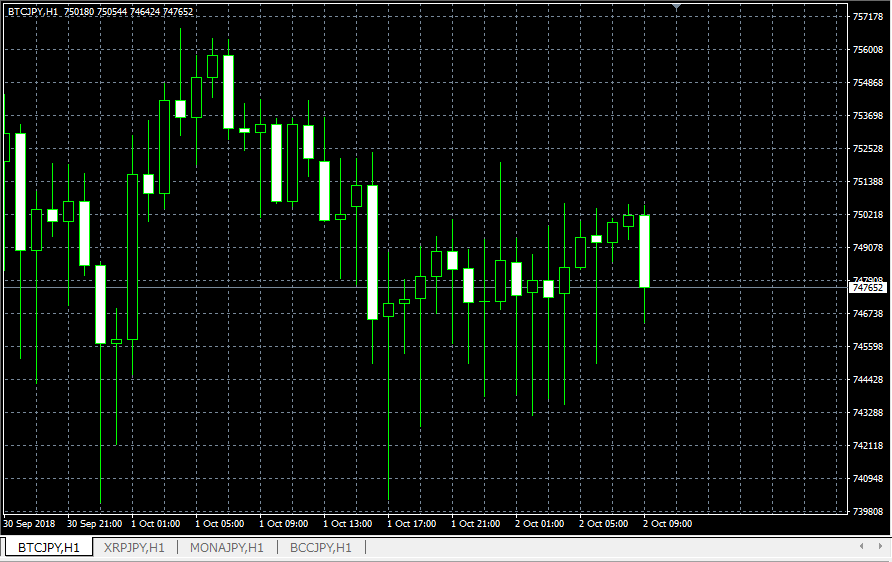The width and height of the screenshot is (892, 562).
Task: Click the 750218 price axis label
Action: (x=867, y=214)
